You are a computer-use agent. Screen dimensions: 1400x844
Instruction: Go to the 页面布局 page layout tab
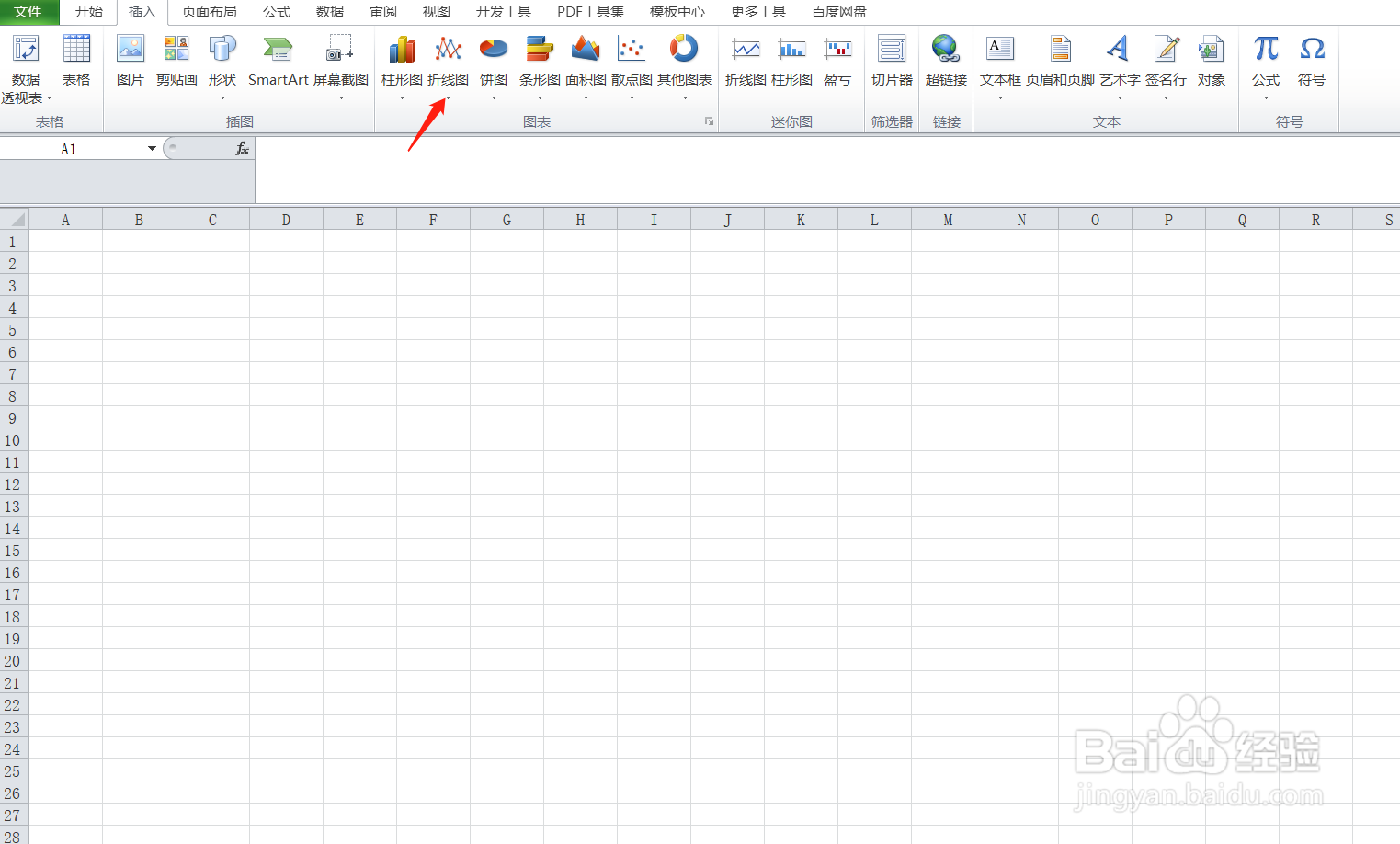pos(210,12)
